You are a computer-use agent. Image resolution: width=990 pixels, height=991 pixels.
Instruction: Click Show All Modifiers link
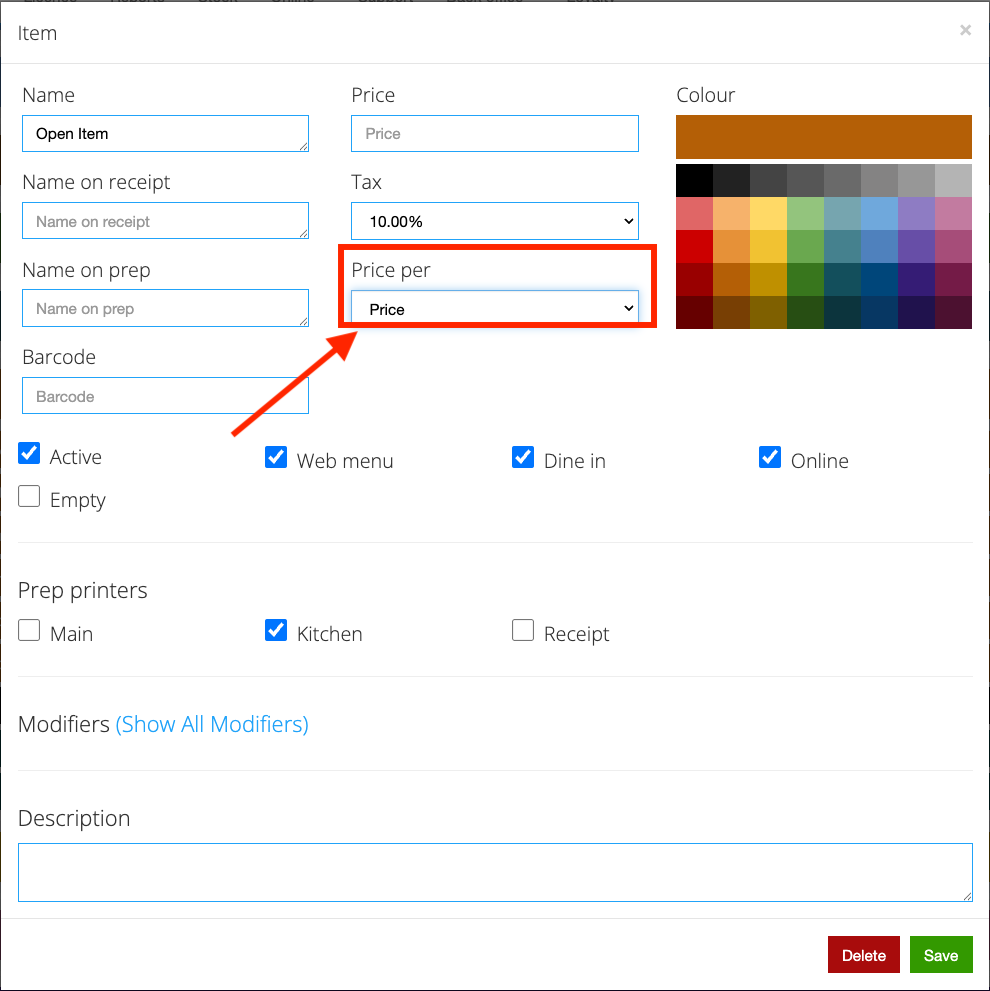[212, 724]
